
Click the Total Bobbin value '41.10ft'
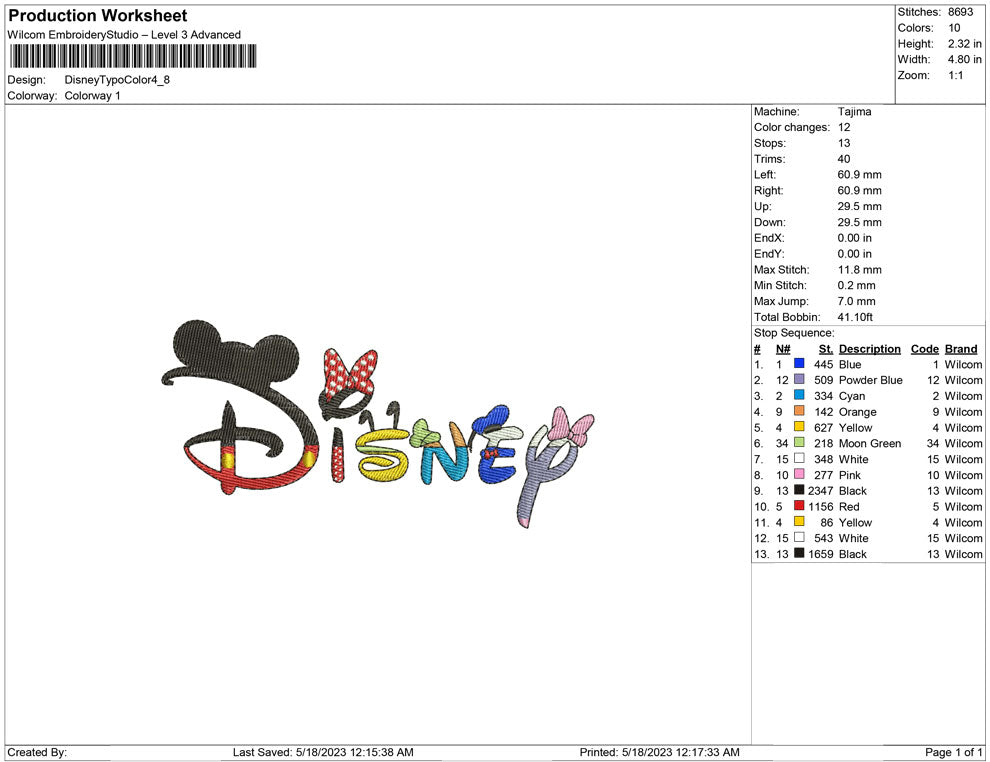coord(856,317)
